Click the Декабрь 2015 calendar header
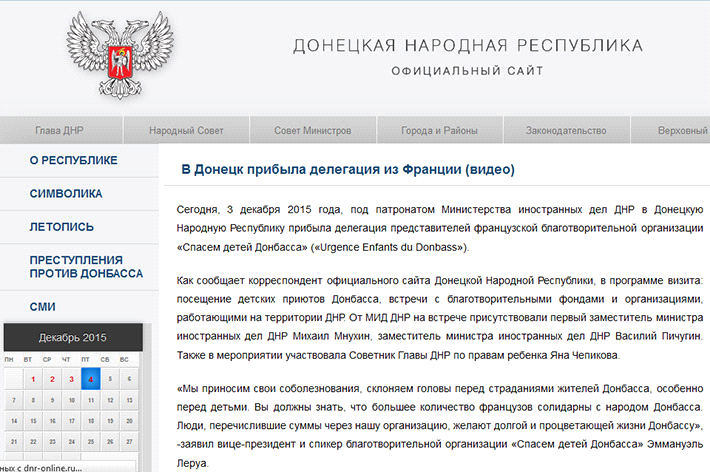 (x=72, y=337)
